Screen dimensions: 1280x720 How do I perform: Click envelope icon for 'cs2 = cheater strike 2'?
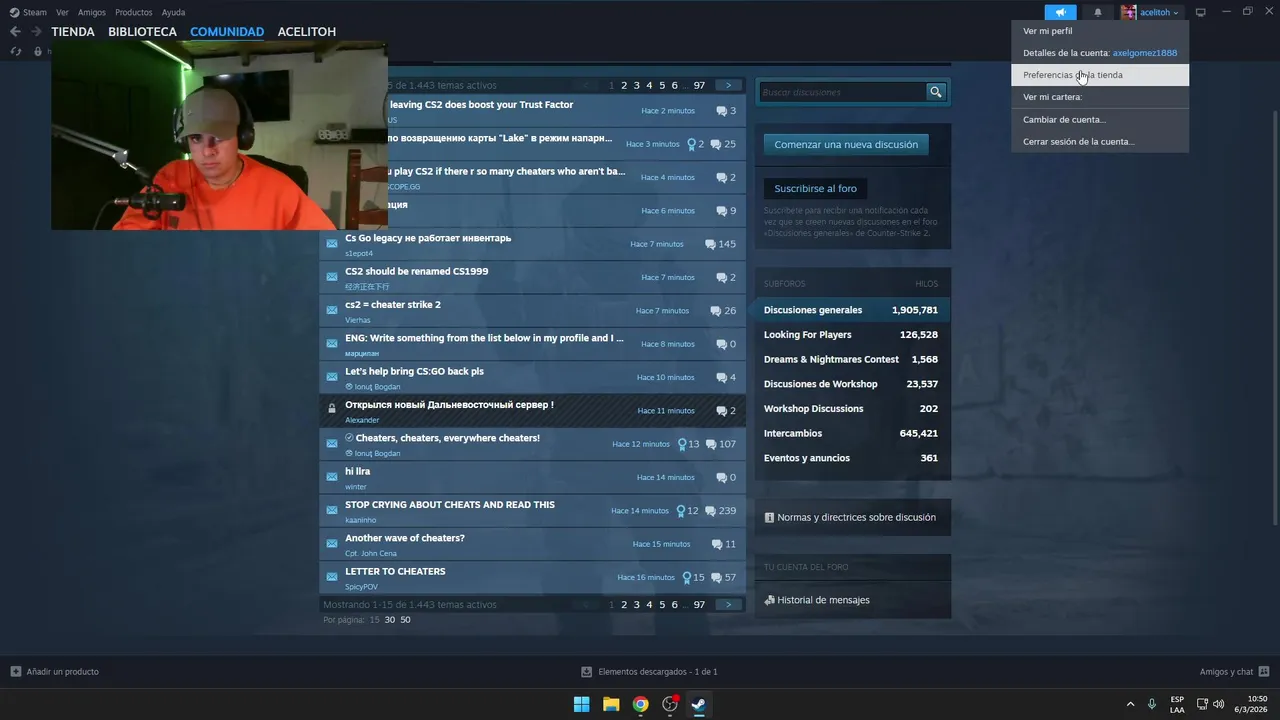(x=332, y=310)
